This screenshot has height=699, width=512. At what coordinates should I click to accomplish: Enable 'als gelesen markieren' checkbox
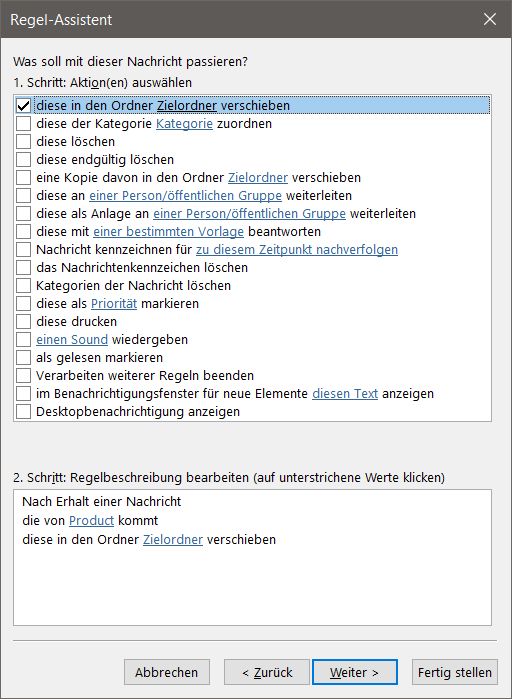coord(23,358)
